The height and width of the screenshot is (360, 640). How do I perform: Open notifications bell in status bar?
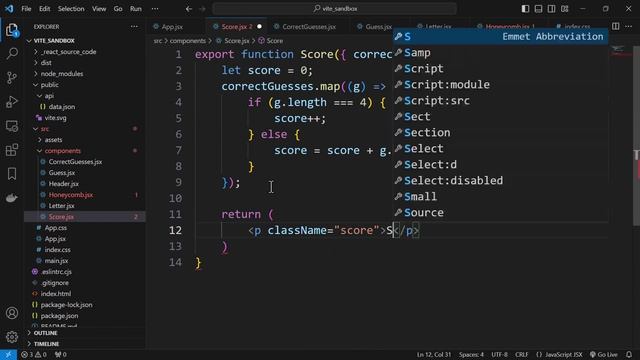pos(629,355)
